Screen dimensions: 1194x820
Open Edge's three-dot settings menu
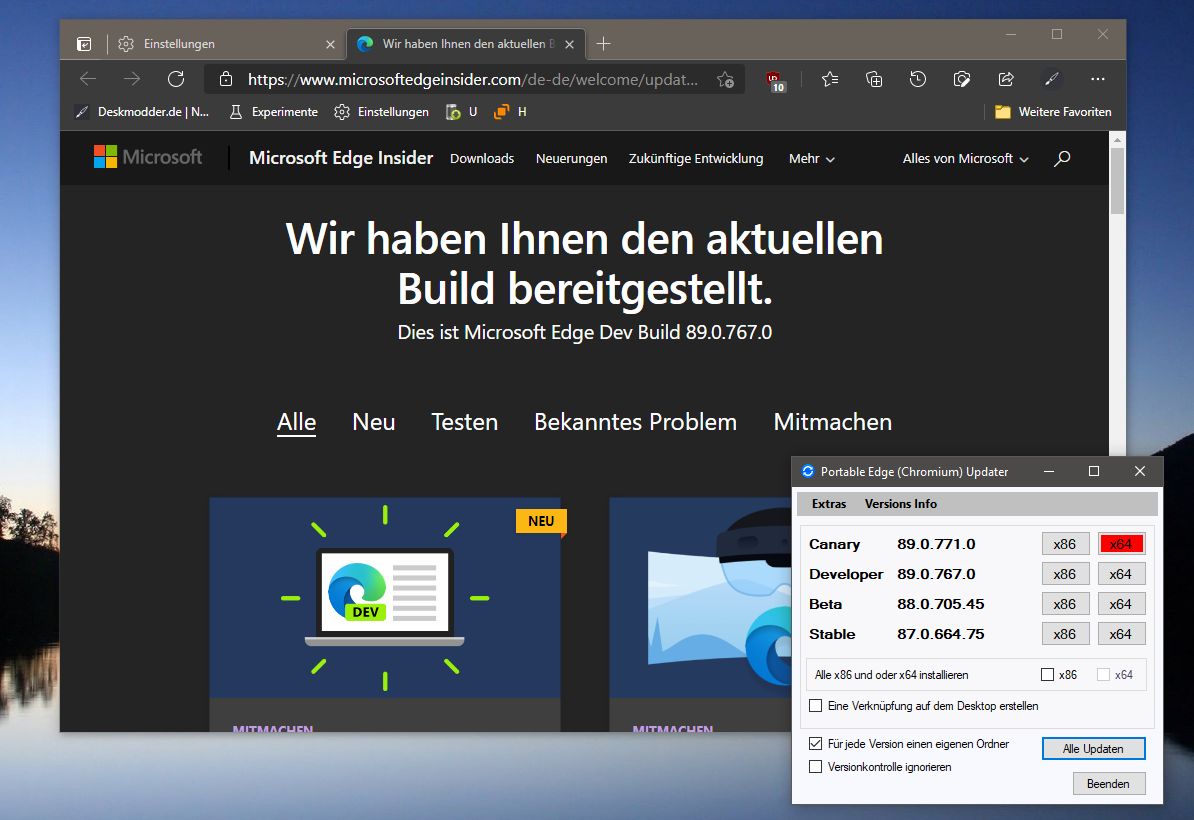pos(1097,79)
